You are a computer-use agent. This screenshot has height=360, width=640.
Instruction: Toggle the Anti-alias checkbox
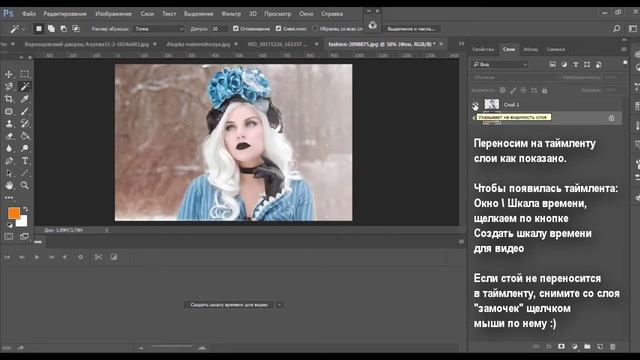(x=236, y=29)
